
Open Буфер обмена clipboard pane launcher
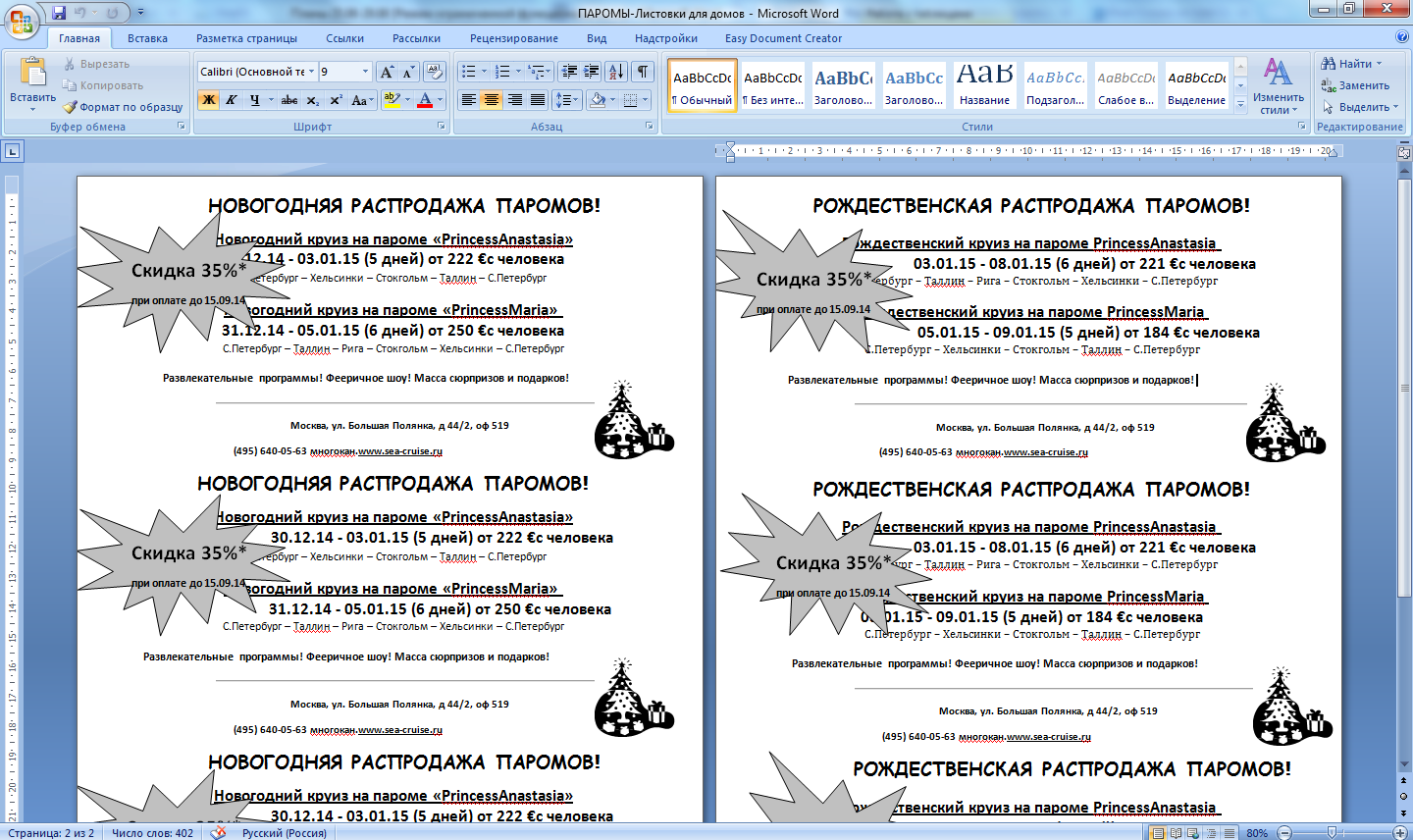[x=182, y=127]
